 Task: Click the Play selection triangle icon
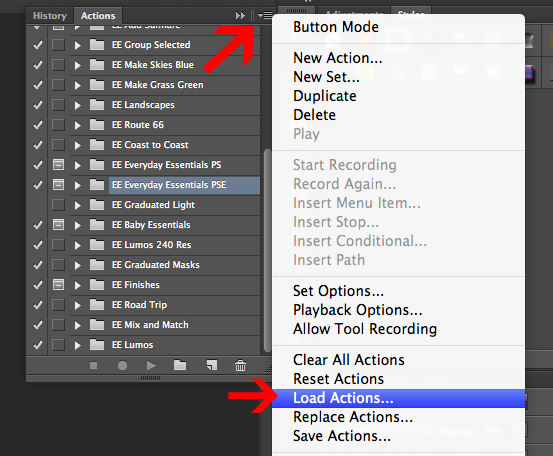click(x=151, y=366)
